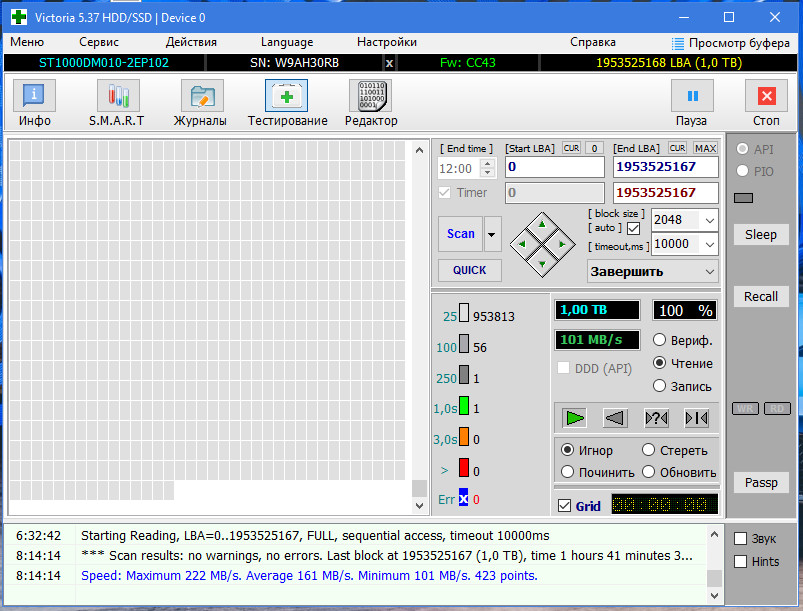Viewport: 803px width, 611px height.
Task: Click the red Стоп icon
Action: 766,96
